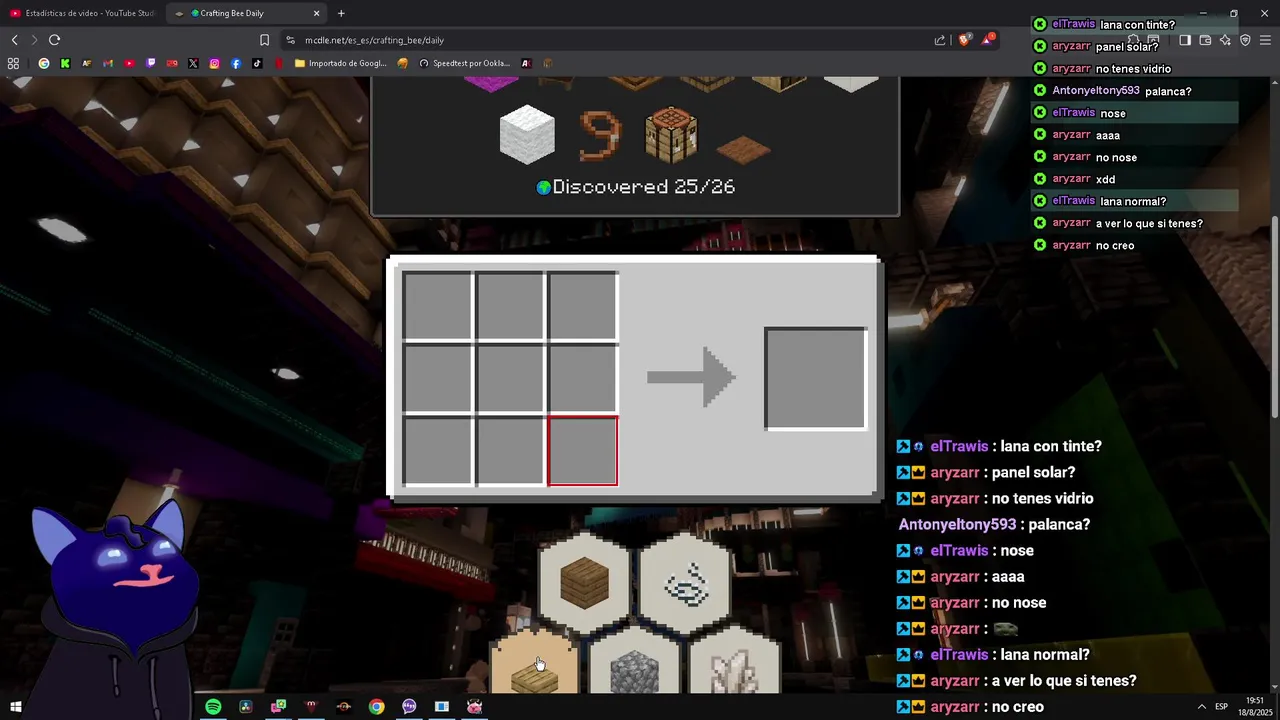Open the Google bookmark
Viewport: 1280px width, 720px height.
[44, 63]
